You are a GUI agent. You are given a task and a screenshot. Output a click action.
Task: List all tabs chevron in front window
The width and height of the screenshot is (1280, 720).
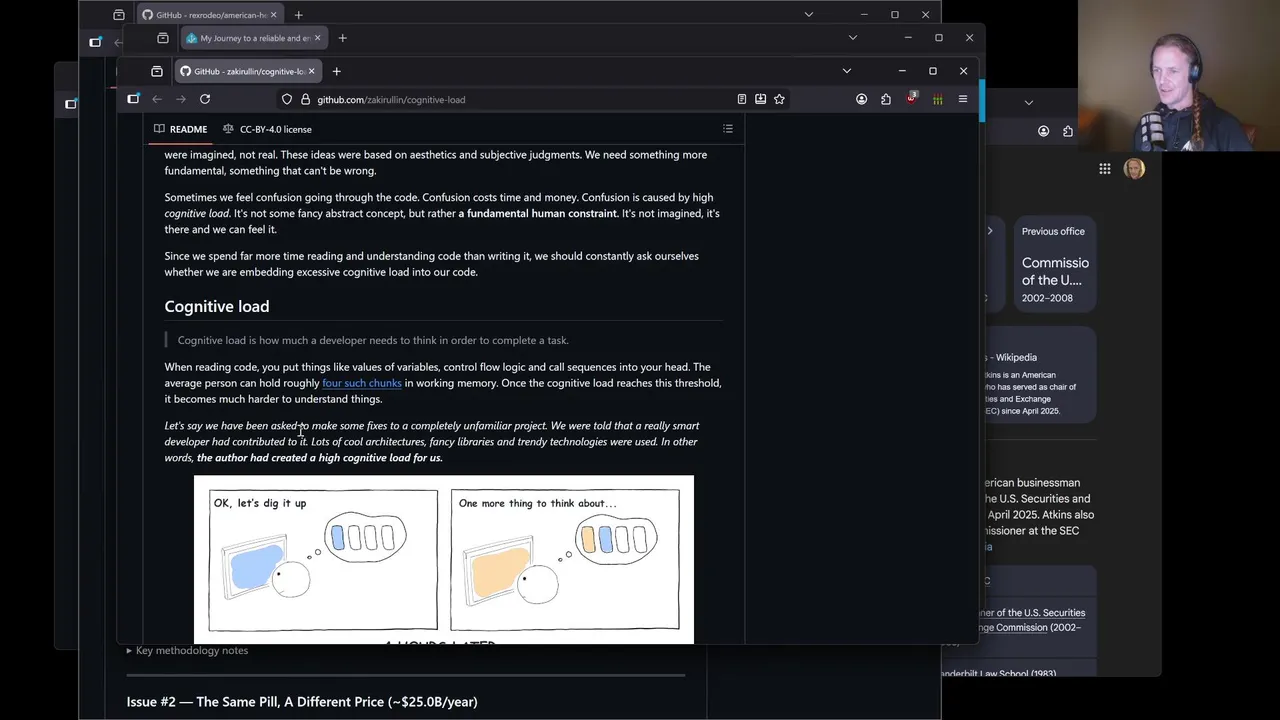(x=847, y=71)
